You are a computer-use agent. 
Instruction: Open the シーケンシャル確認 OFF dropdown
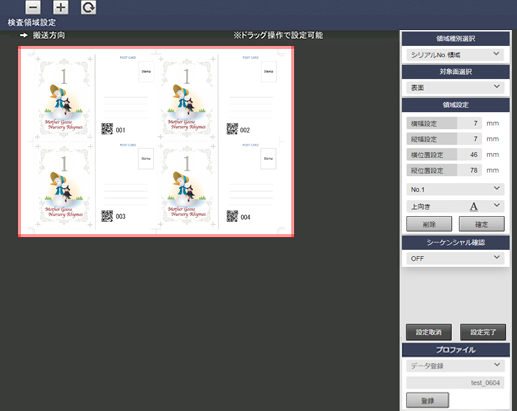point(455,258)
